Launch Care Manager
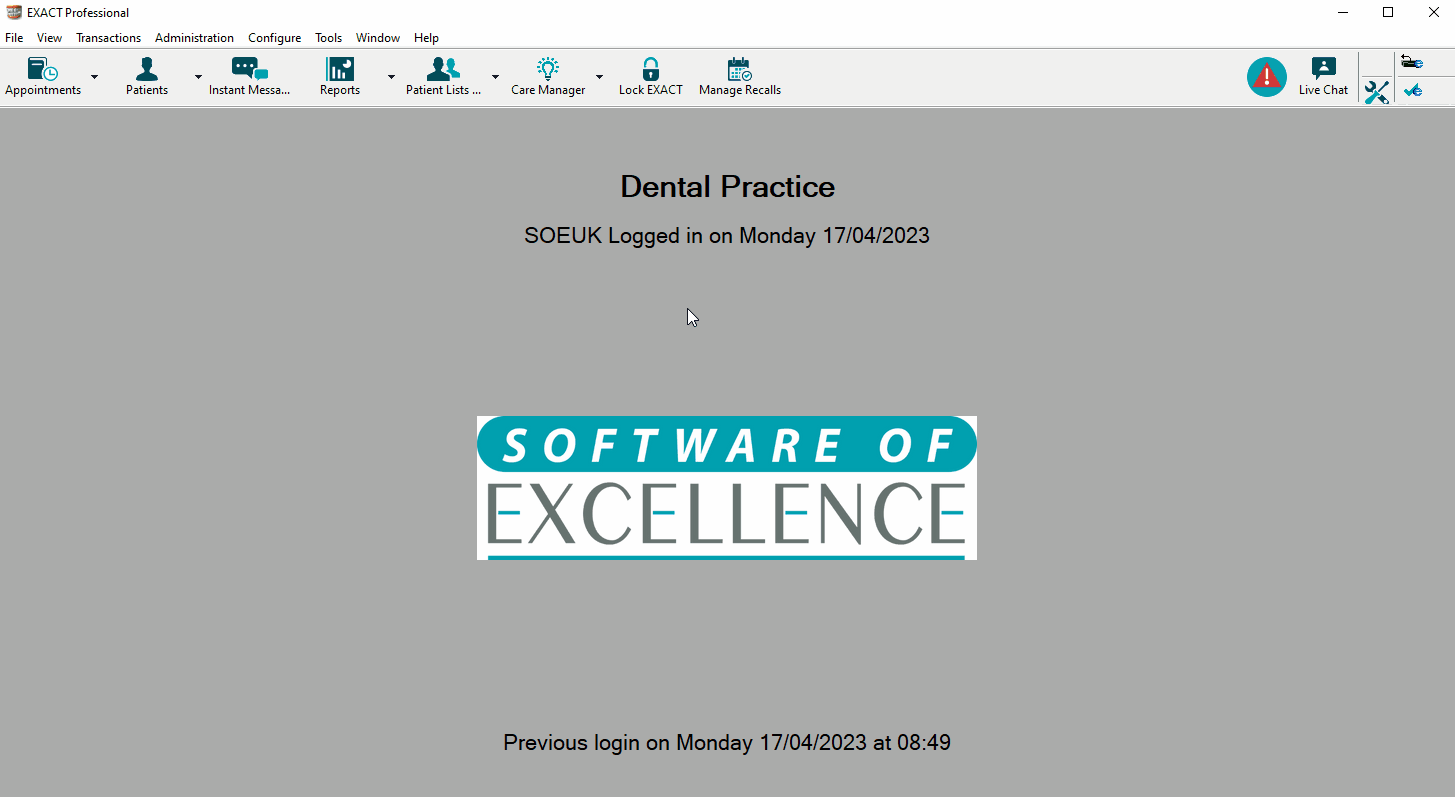 pos(547,75)
